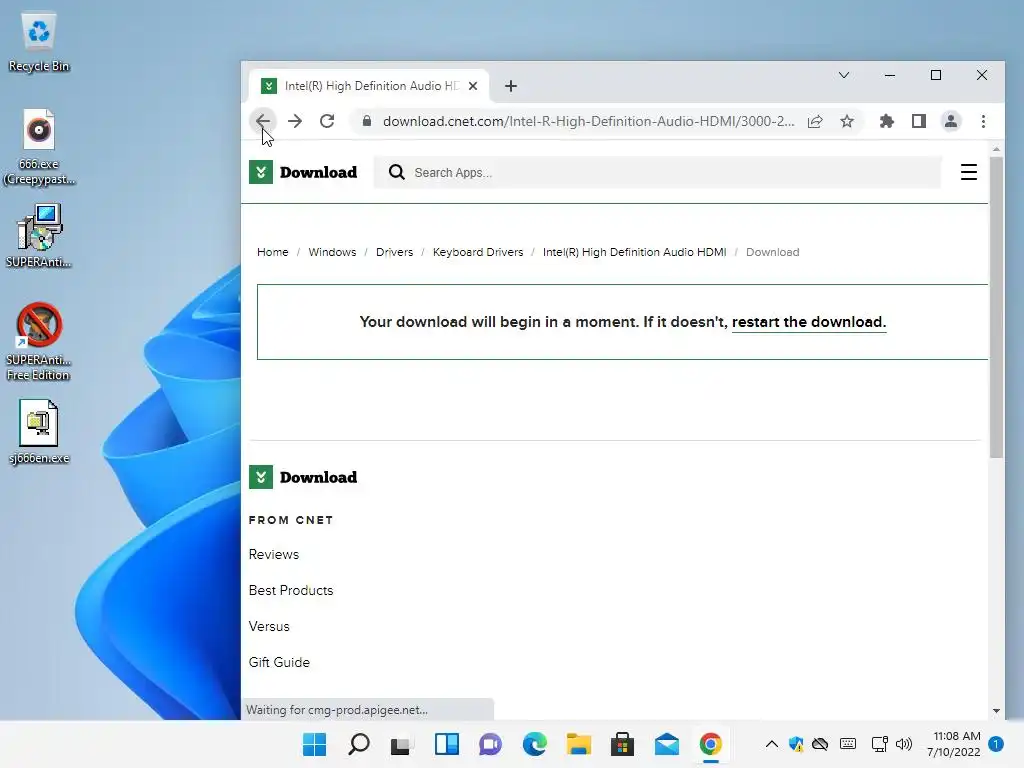The image size is (1024, 768).
Task: Open the Drivers breadcrumb link
Action: 394,252
